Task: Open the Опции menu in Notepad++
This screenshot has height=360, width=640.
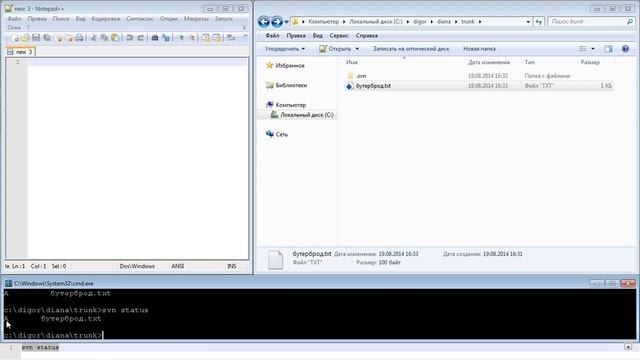Action: [x=169, y=19]
